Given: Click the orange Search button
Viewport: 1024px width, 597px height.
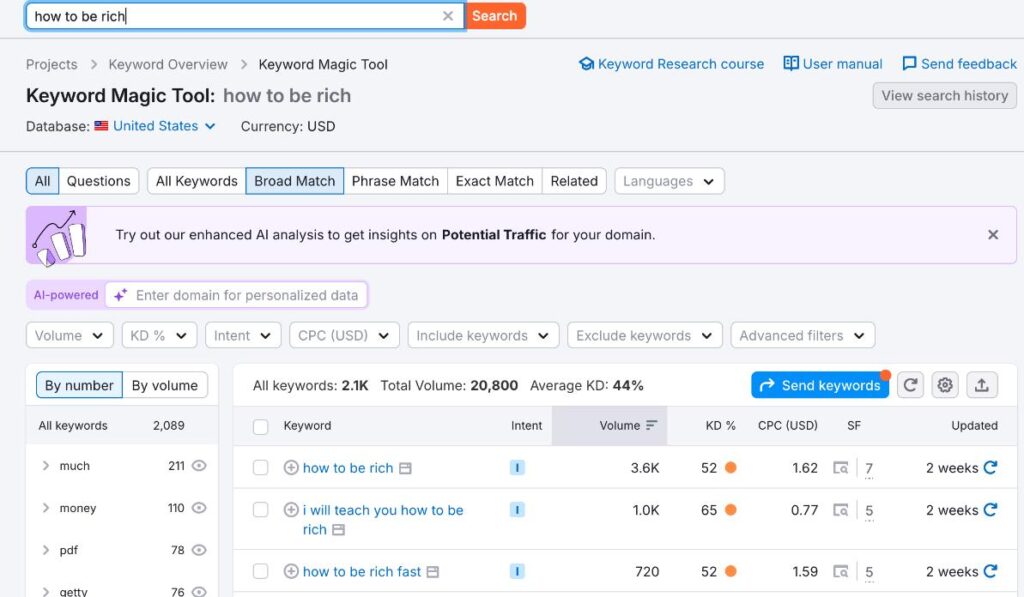Looking at the screenshot, I should click(495, 16).
